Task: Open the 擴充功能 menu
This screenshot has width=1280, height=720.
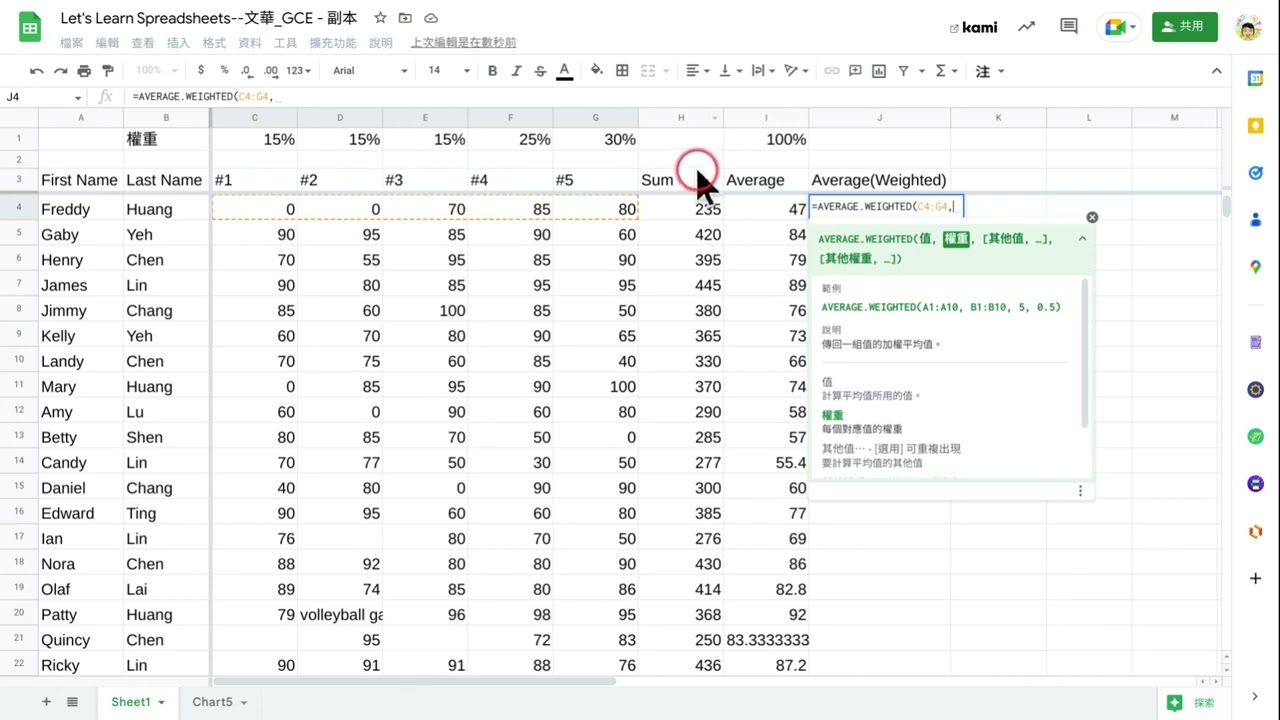Action: pos(333,43)
